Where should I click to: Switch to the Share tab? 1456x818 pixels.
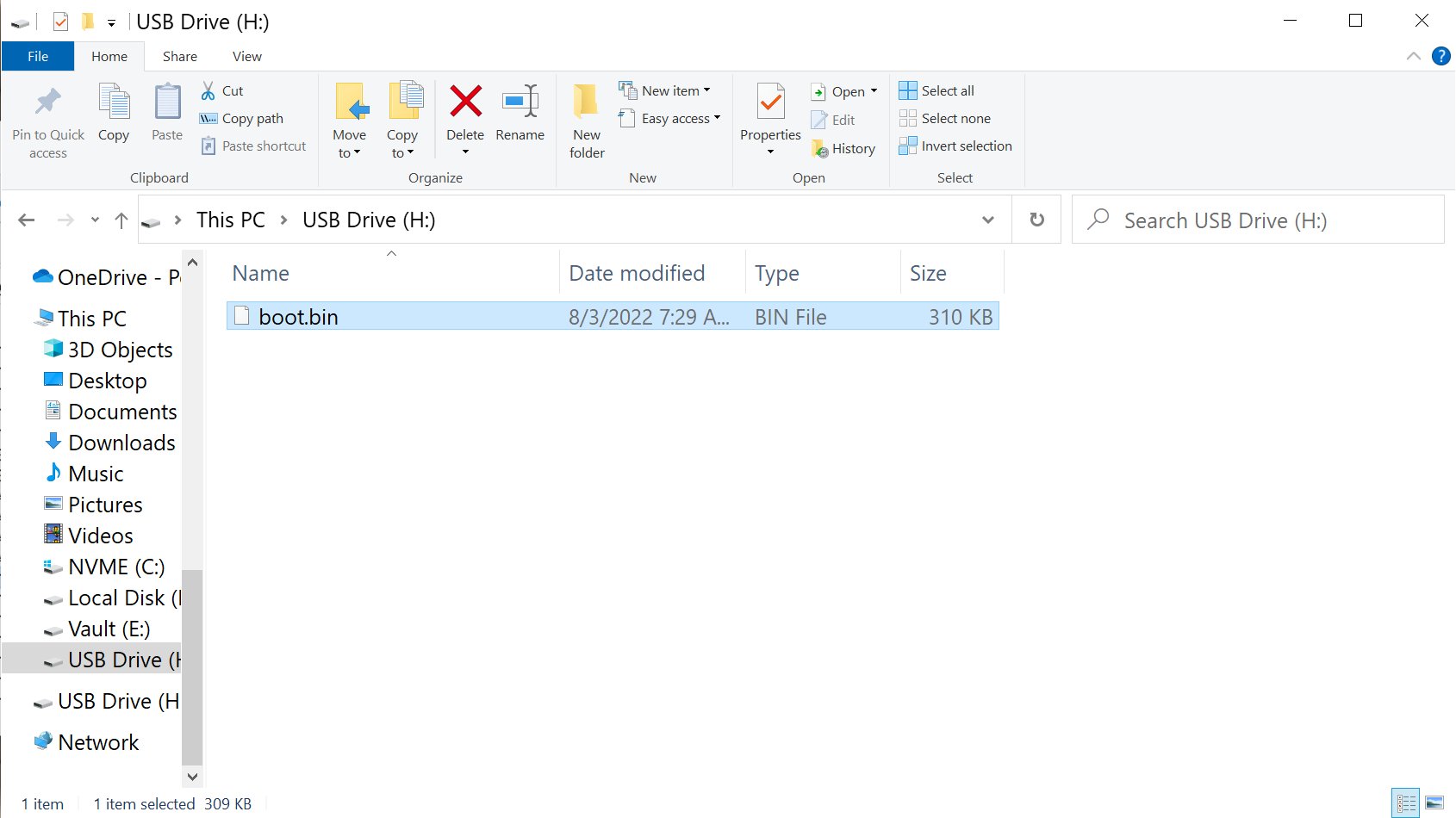180,56
